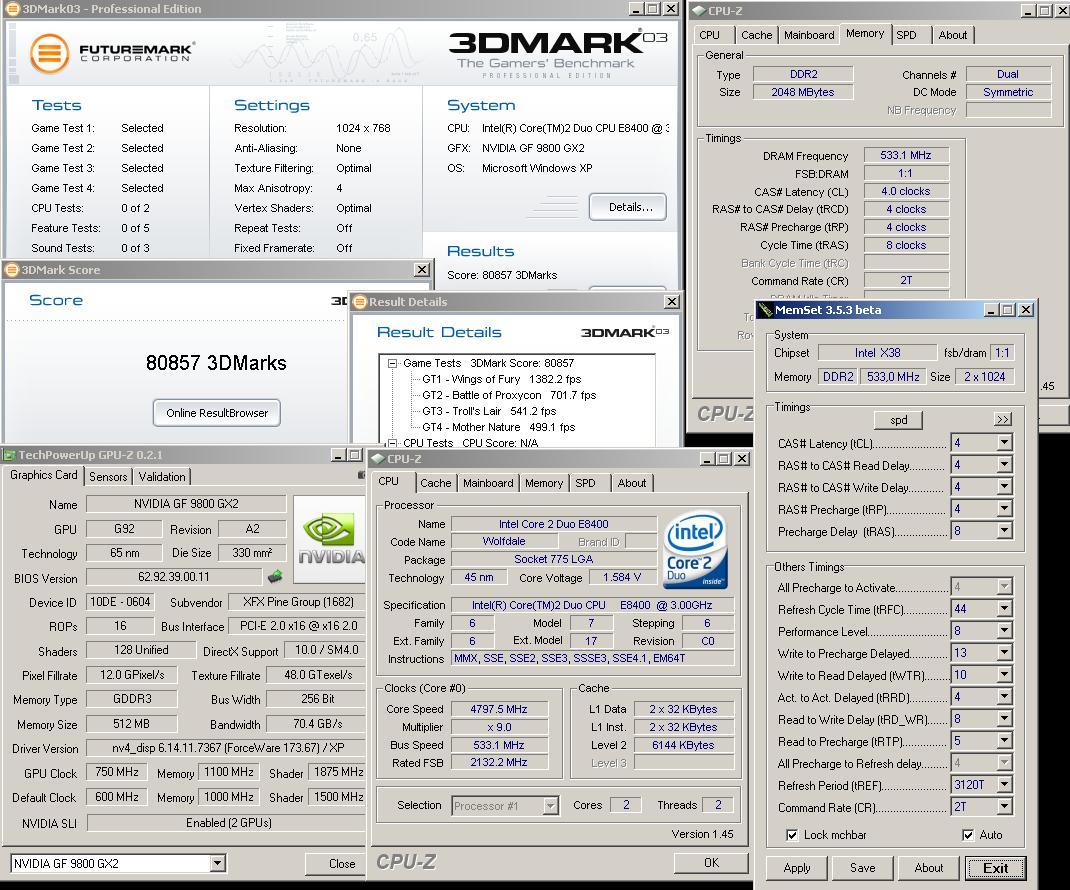This screenshot has width=1070, height=890.
Task: Click the Rated FSB 2132.2 MHz value
Action: point(499,762)
